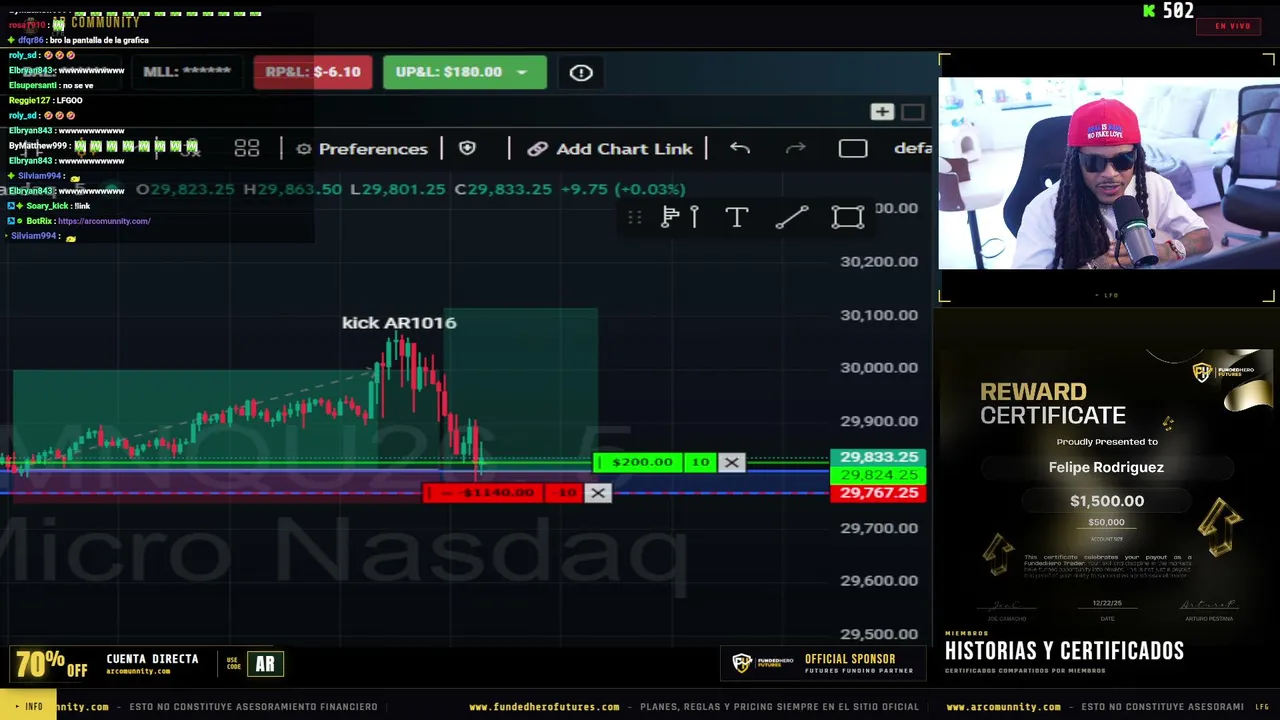Select the trend line drawing tool
Image resolution: width=1280 pixels, height=720 pixels.
click(792, 218)
